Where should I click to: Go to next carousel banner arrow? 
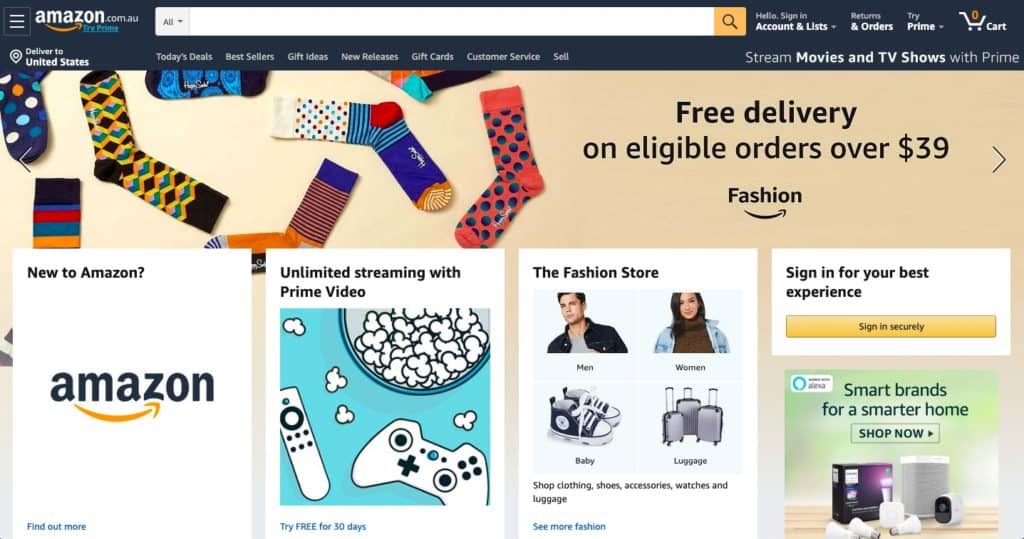pyautogui.click(x=999, y=159)
